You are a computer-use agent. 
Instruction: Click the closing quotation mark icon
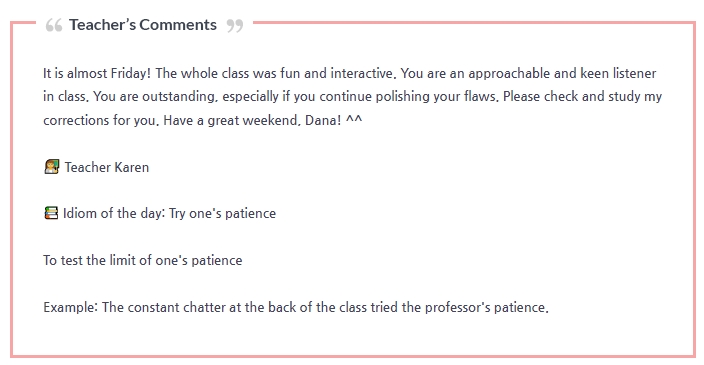(x=235, y=26)
